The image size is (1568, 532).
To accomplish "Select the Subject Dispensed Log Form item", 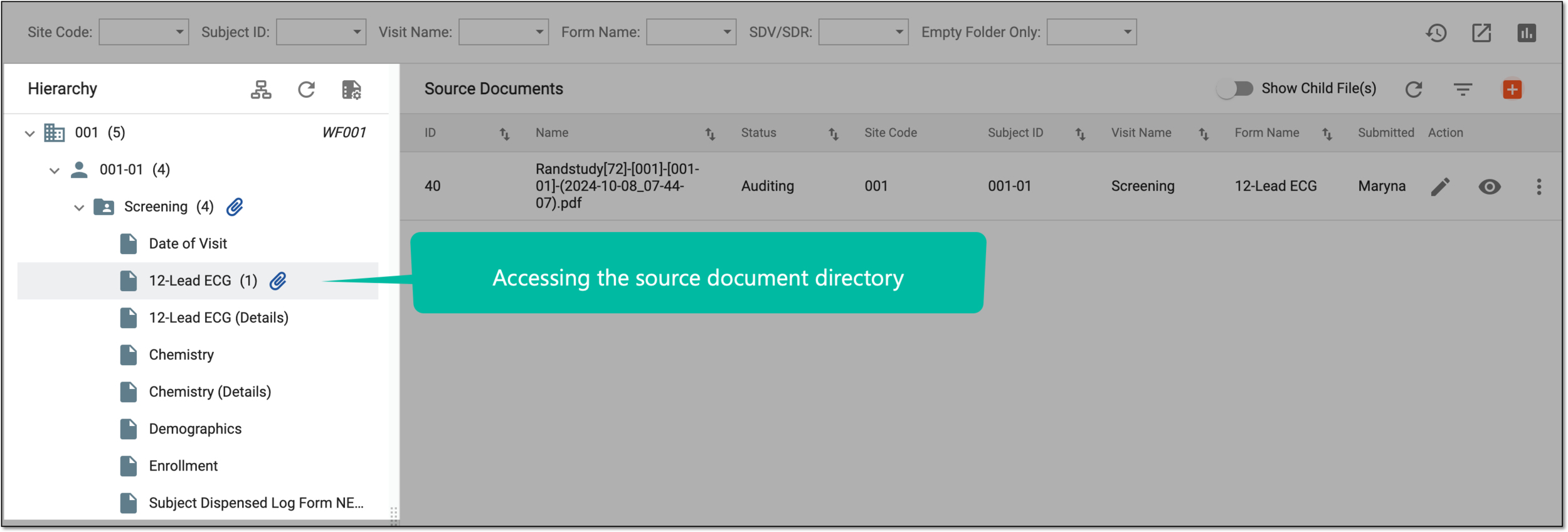I will coord(256,503).
